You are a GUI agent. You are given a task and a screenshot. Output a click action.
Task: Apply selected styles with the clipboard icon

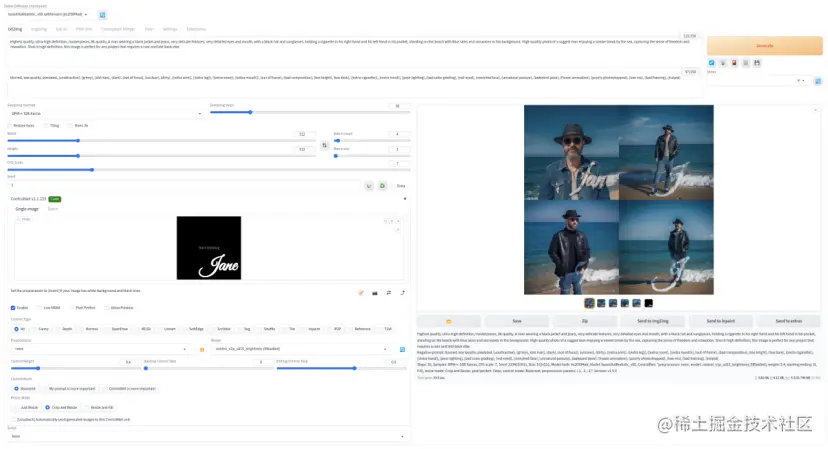[x=746, y=63]
